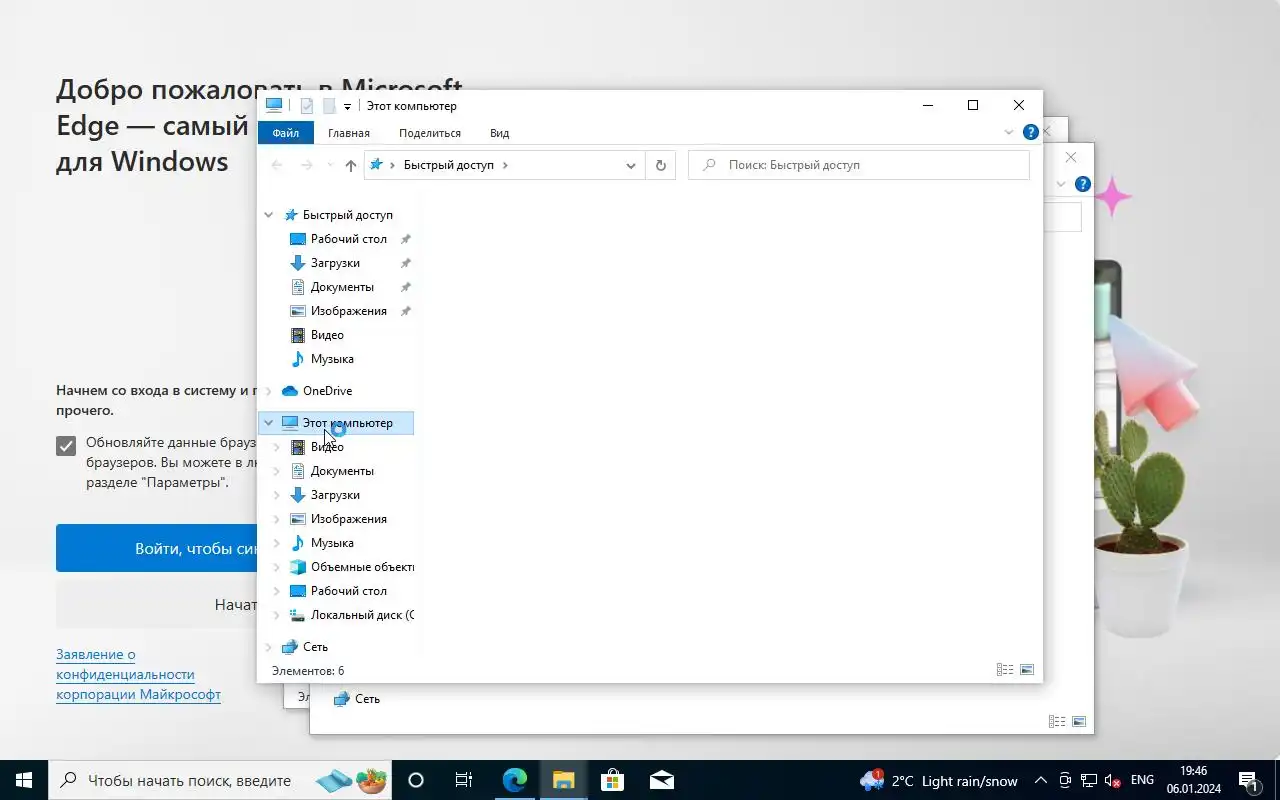Click the muted volume tray icon

point(1112,780)
